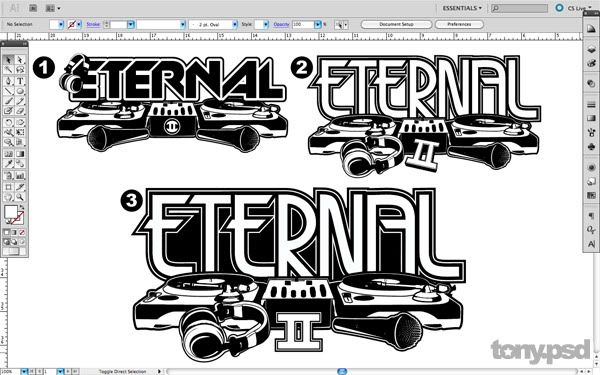Select the Line Segment tool
Viewport: 600px width, 375px height.
pyautogui.click(x=8, y=91)
